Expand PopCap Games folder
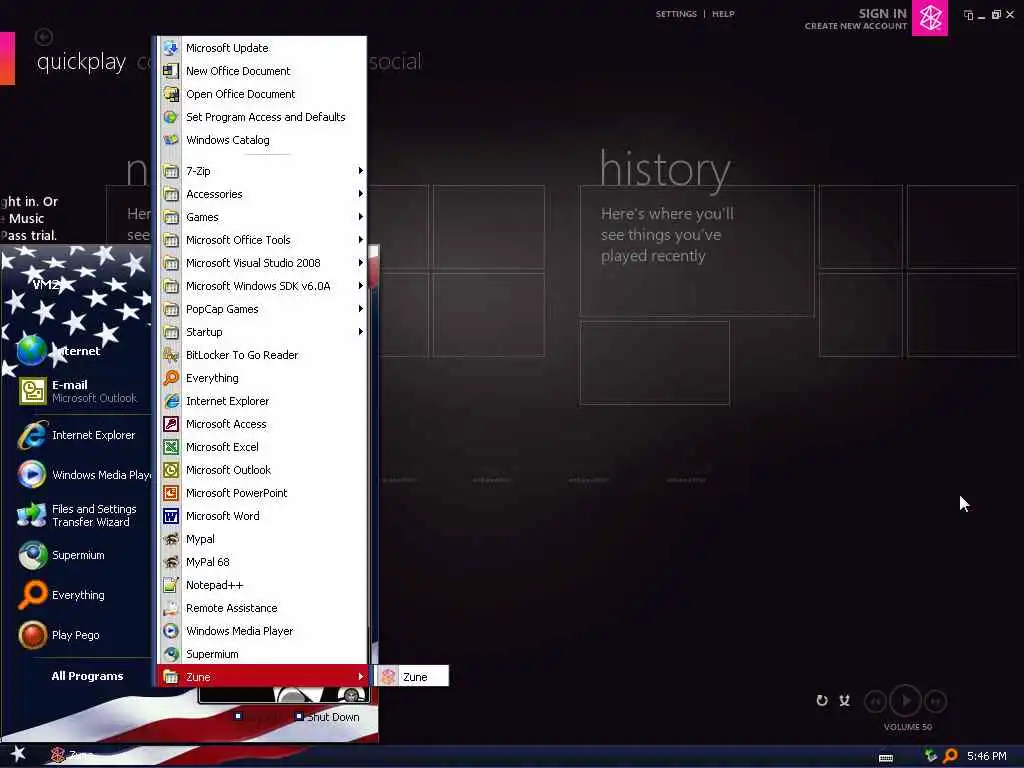The height and width of the screenshot is (768, 1024). click(262, 309)
